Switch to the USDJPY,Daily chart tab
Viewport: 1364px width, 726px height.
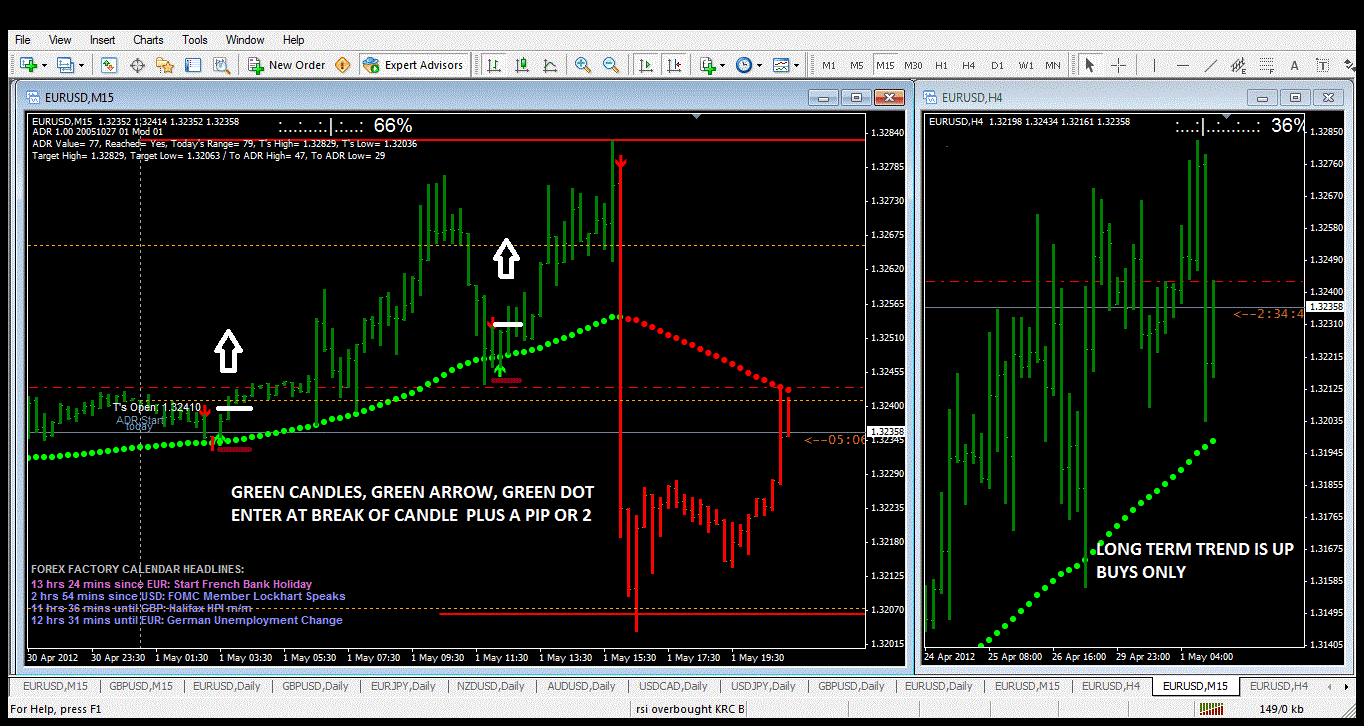[762, 686]
